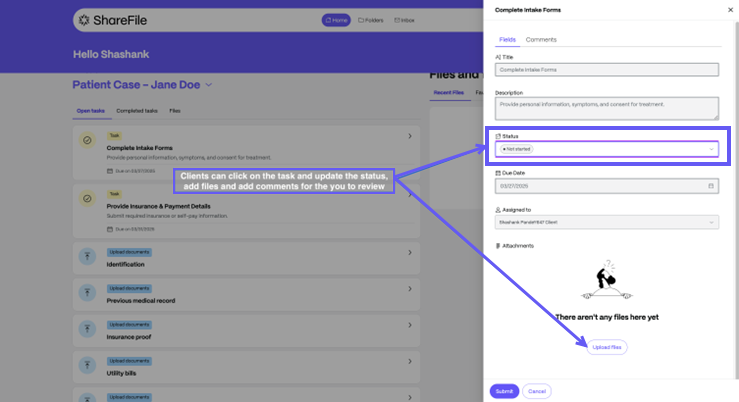Expand the Patient Case – Jane Doe dropdown
Viewport: 739px width, 402px height.
click(x=209, y=85)
